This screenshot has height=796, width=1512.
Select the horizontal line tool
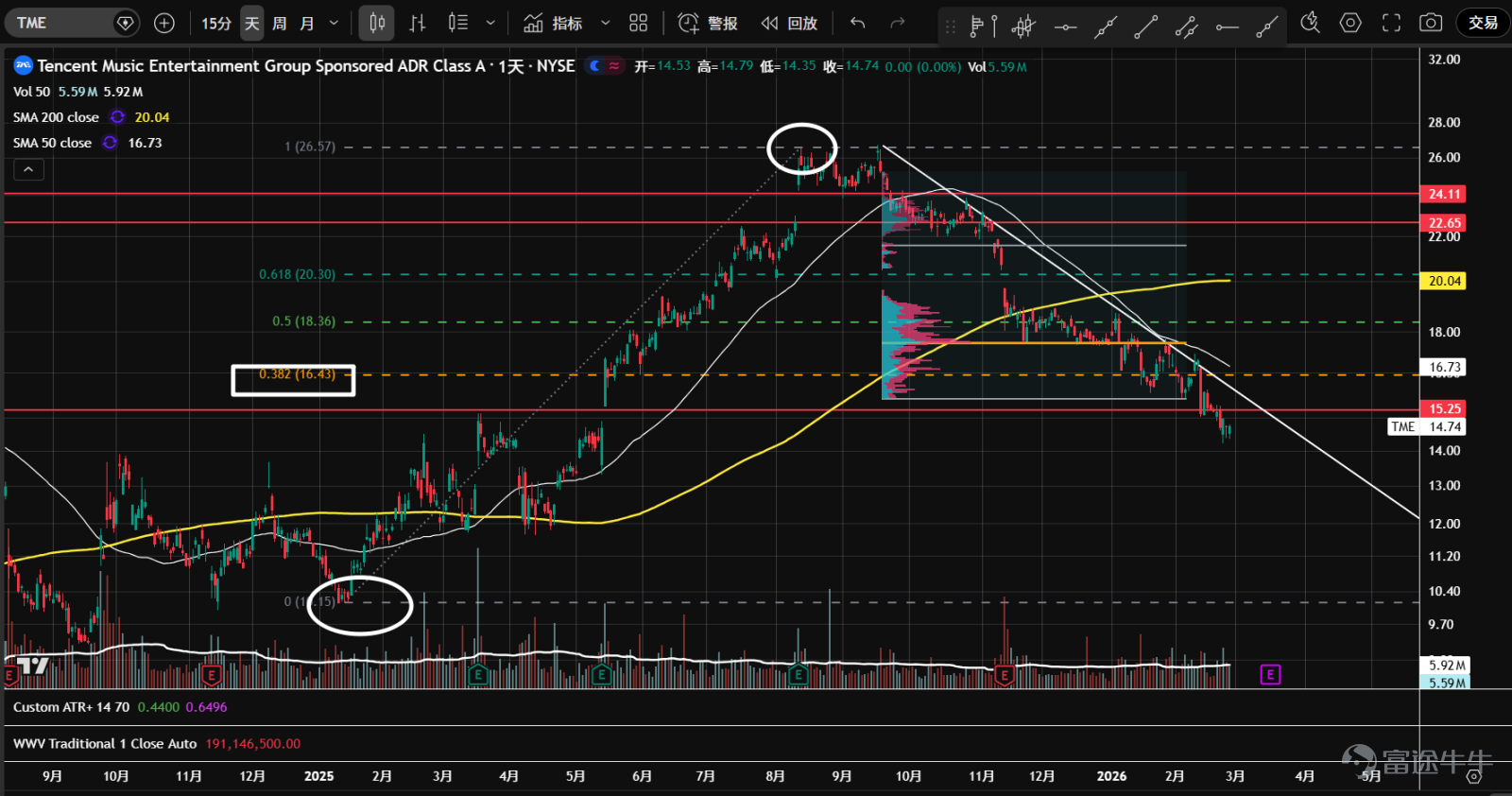click(x=1065, y=26)
